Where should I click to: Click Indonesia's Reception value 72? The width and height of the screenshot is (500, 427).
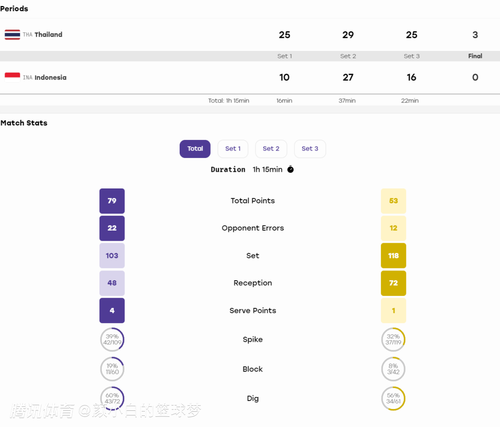click(393, 283)
